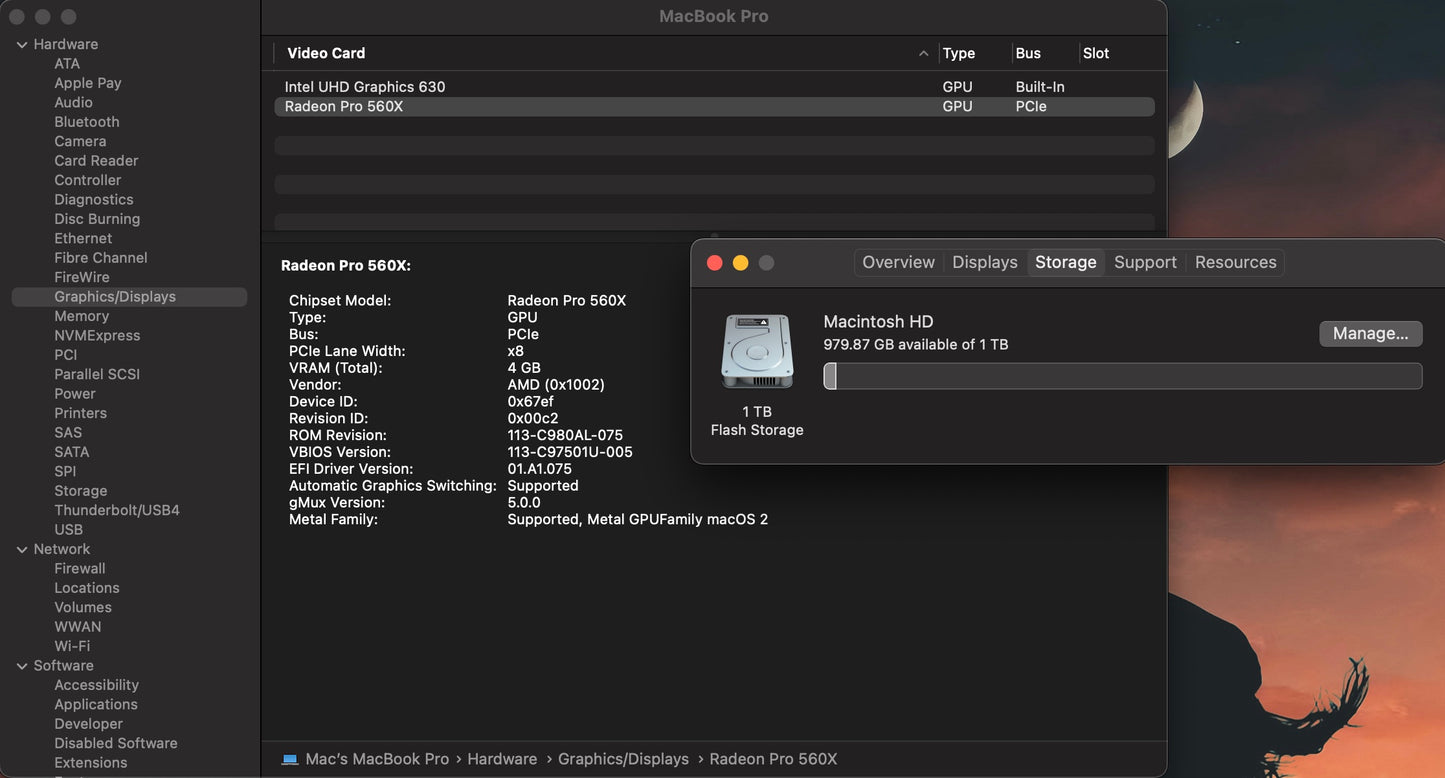Switch to the Overview tab
This screenshot has width=1445, height=778.
pos(898,262)
